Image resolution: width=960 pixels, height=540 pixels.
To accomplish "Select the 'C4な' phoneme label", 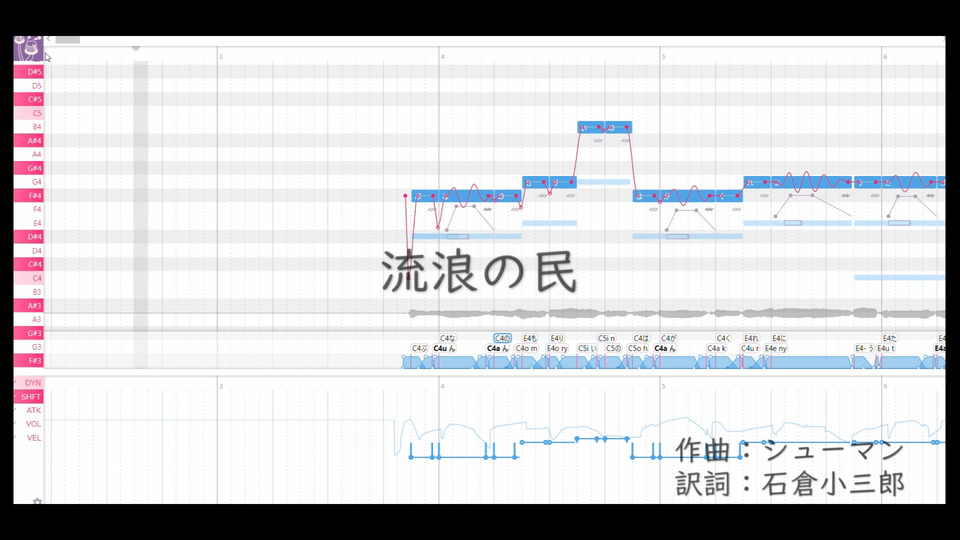I will [448, 338].
